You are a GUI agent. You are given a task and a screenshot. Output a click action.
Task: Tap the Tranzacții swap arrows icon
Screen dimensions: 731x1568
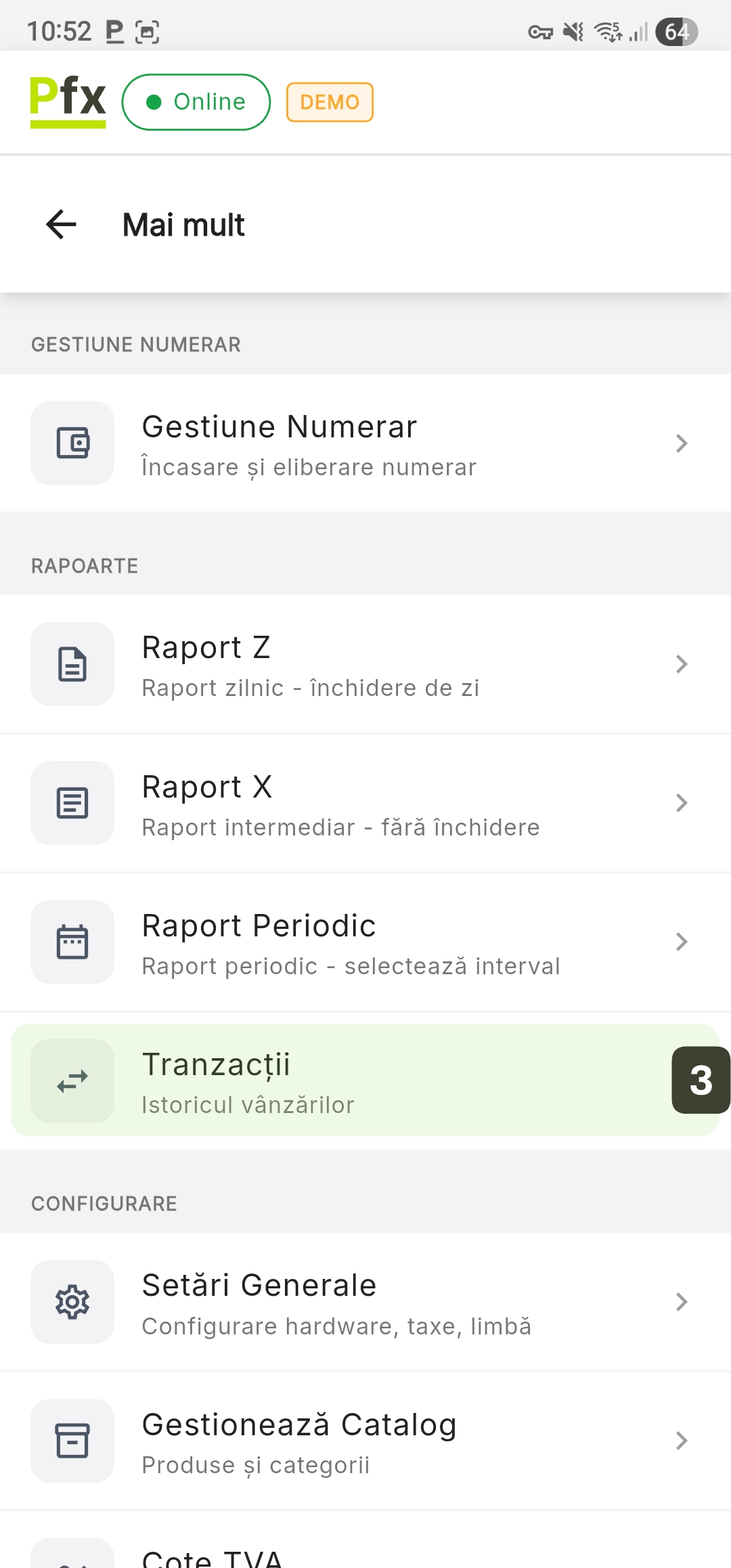point(72,1081)
